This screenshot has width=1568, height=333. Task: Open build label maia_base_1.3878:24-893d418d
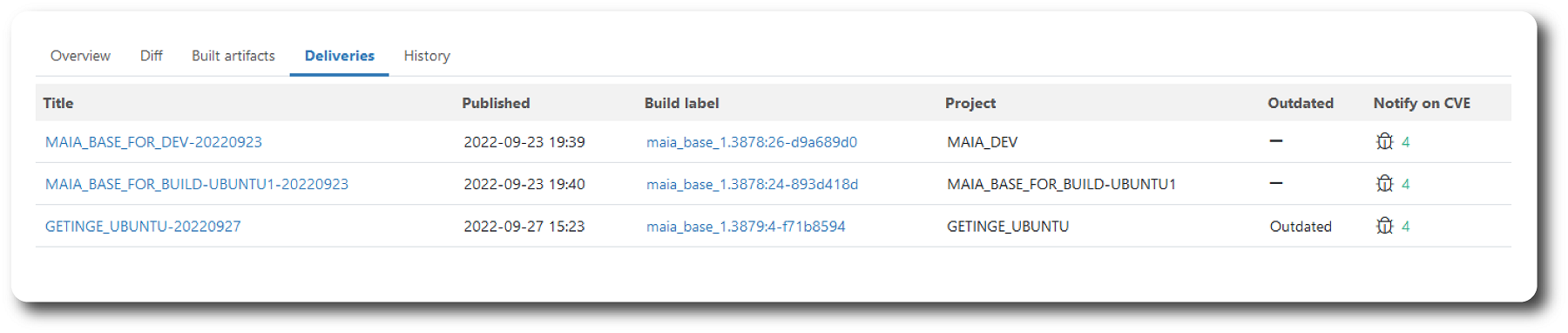coord(752,184)
